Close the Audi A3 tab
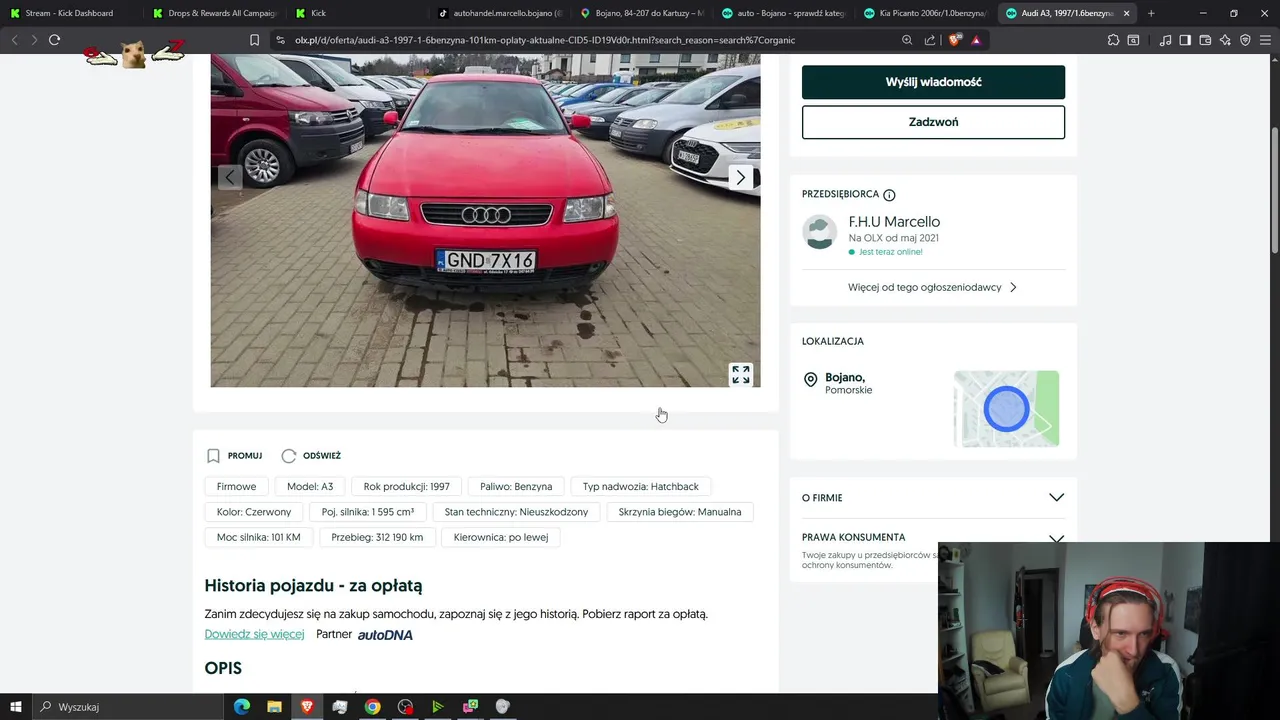This screenshot has width=1280, height=720. [x=1127, y=13]
